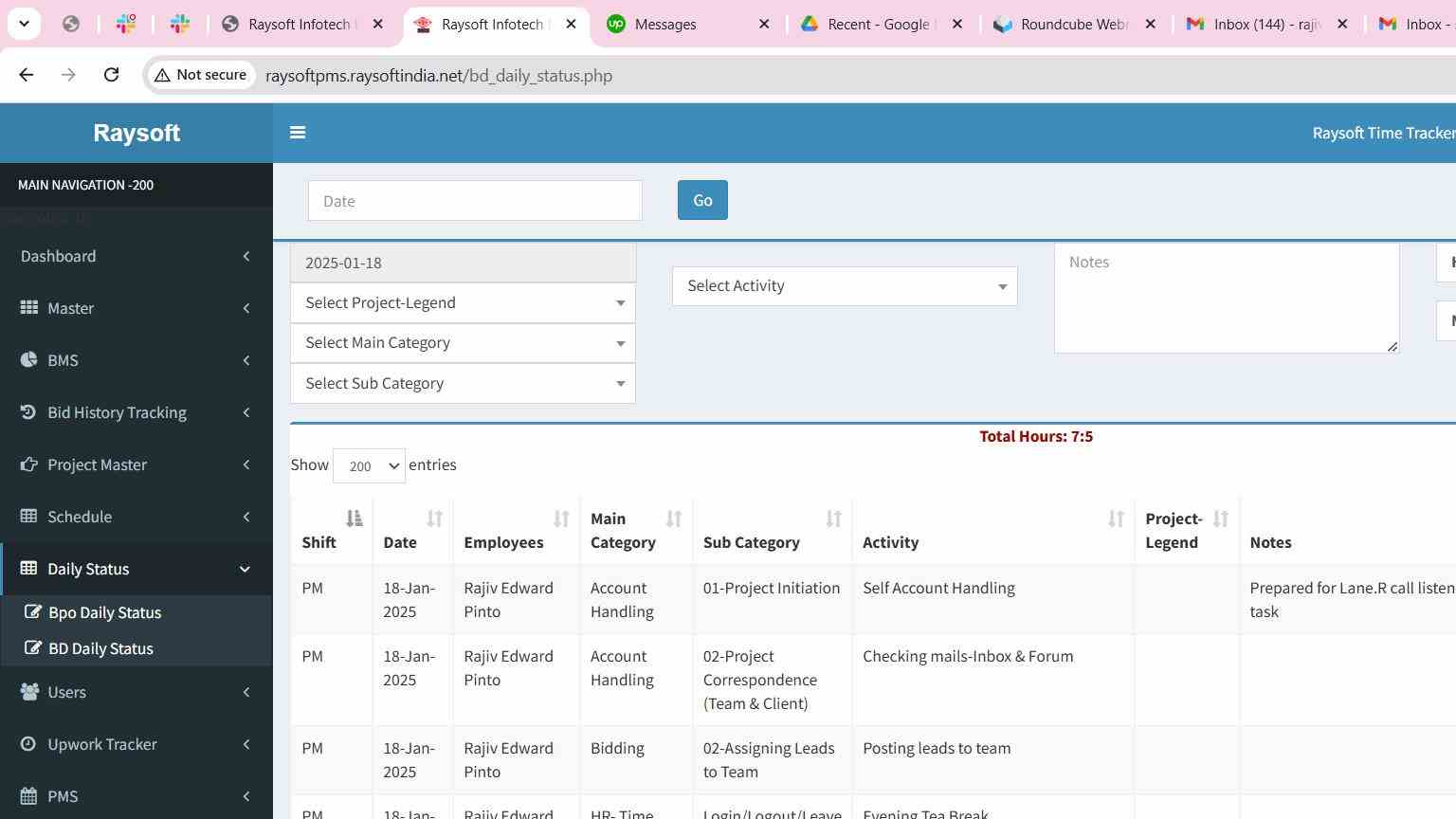Click the browser address bar URL

tap(439, 76)
